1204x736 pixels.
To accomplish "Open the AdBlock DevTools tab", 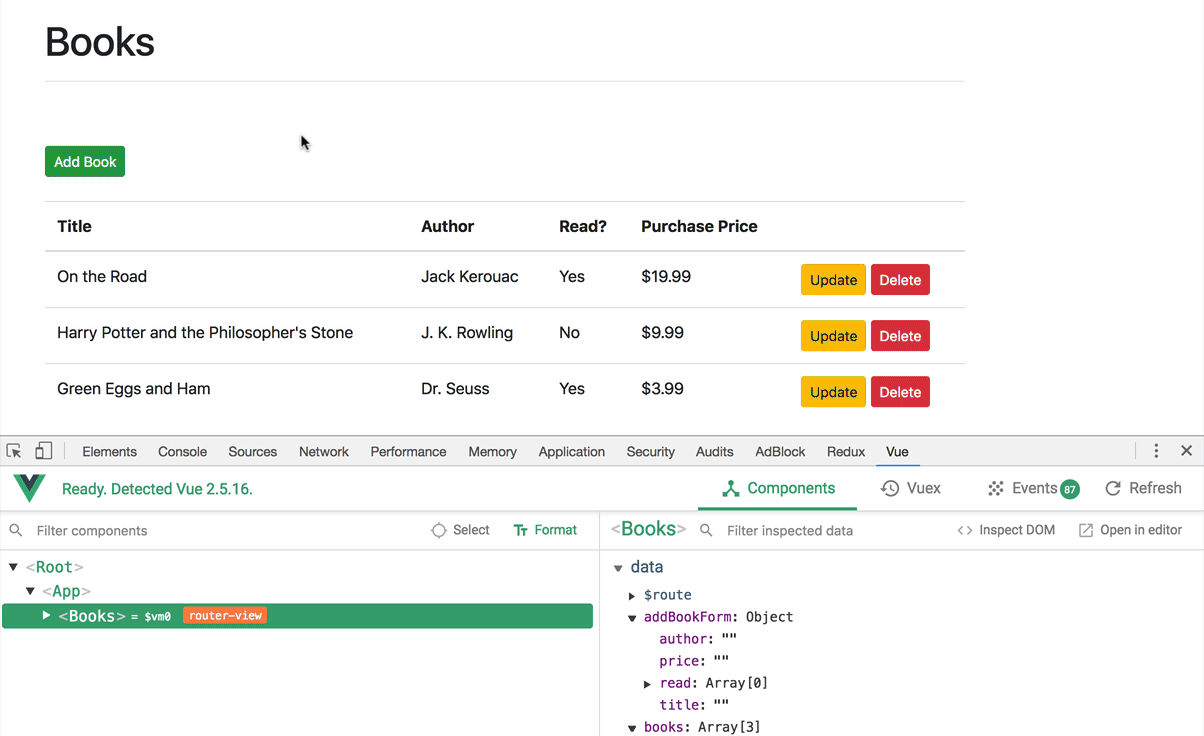I will coord(780,451).
